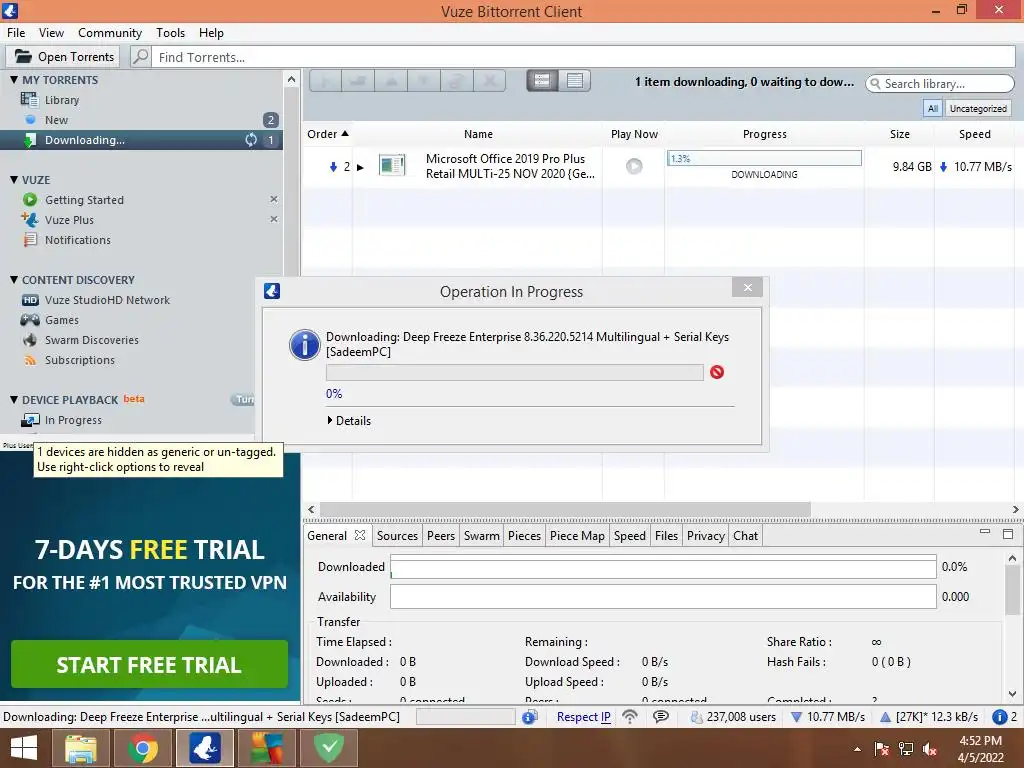1024x768 pixels.
Task: Sort by the Progress column header
Action: [x=765, y=134]
